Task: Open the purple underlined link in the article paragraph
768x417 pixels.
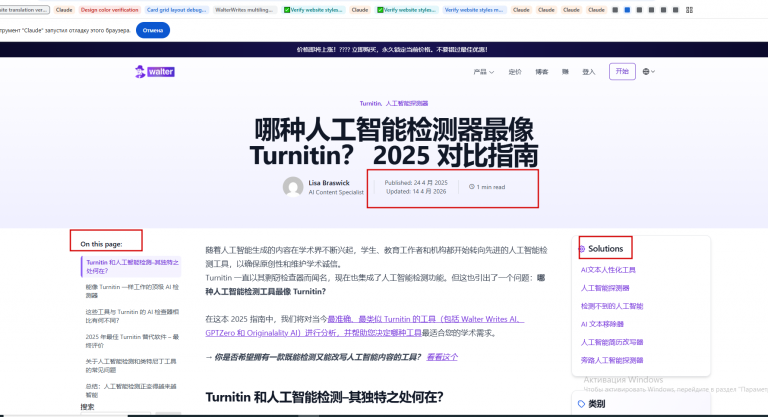Action: point(364,326)
